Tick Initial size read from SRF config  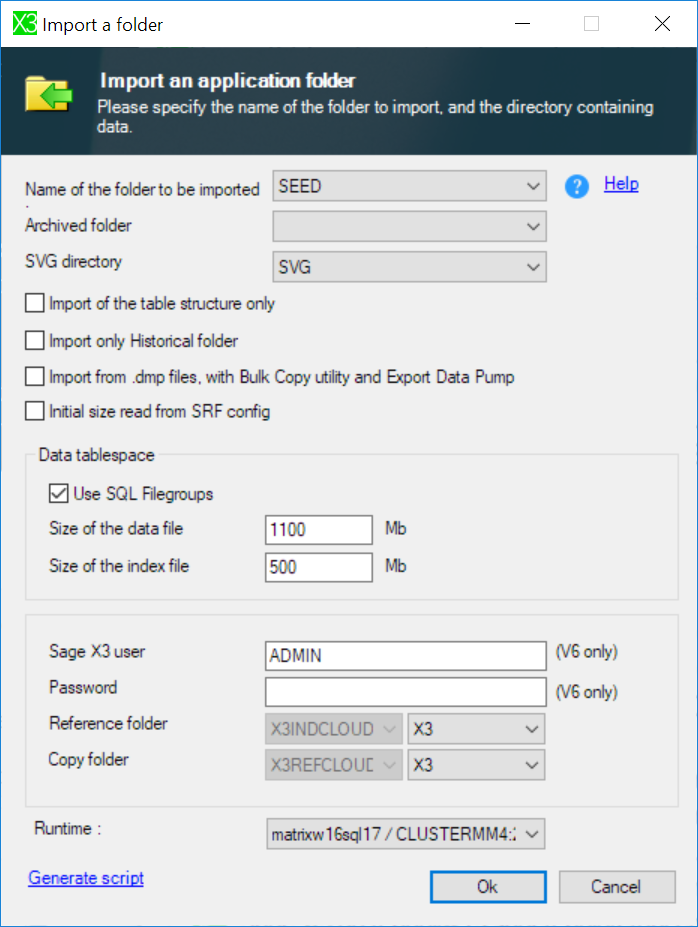(x=34, y=411)
